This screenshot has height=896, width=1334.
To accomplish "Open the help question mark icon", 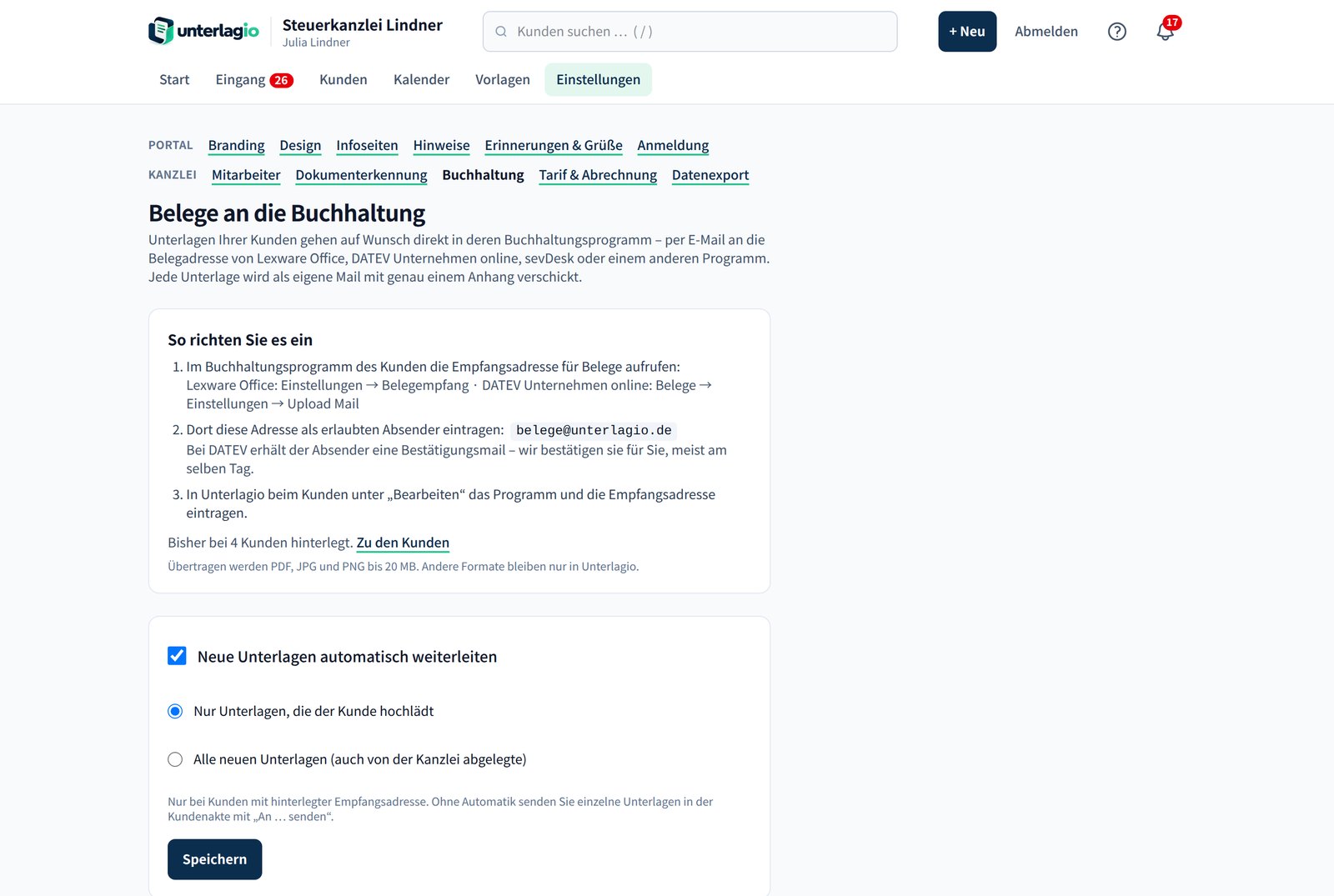I will (1117, 32).
